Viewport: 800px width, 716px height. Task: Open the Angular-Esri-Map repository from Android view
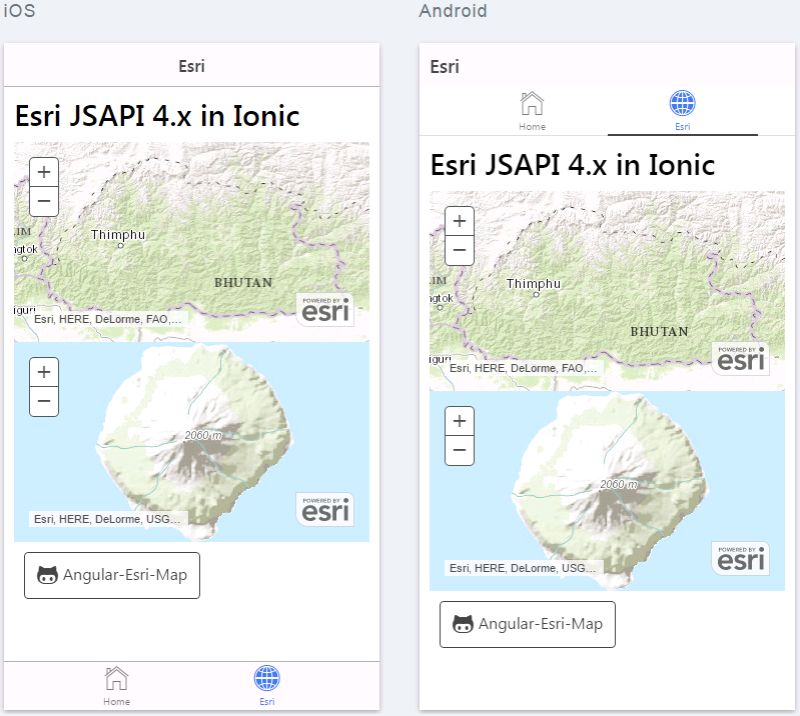pyautogui.click(x=527, y=624)
